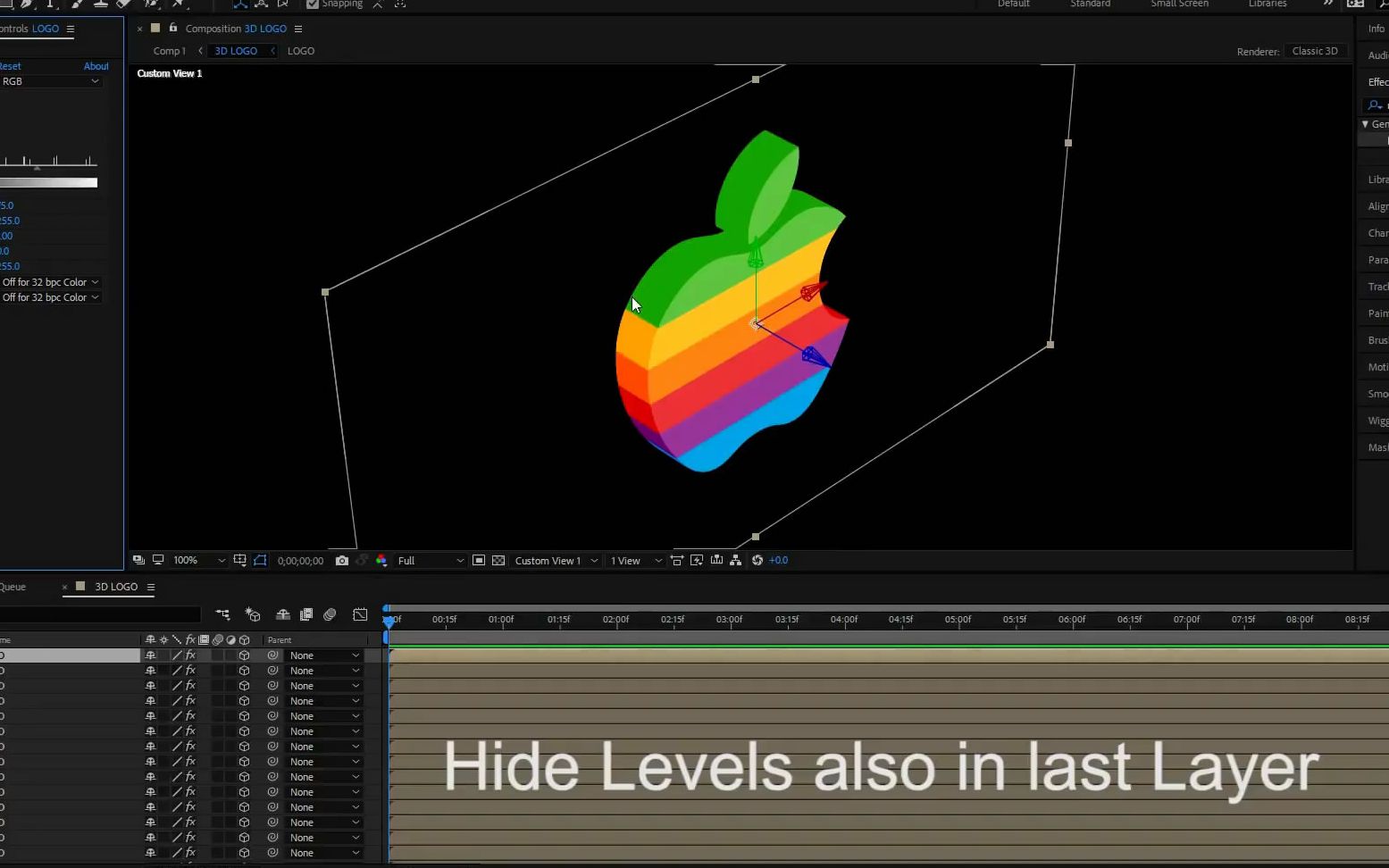Image resolution: width=1389 pixels, height=868 pixels.
Task: Open the Parent dropdown of the top layer
Action: [x=323, y=655]
